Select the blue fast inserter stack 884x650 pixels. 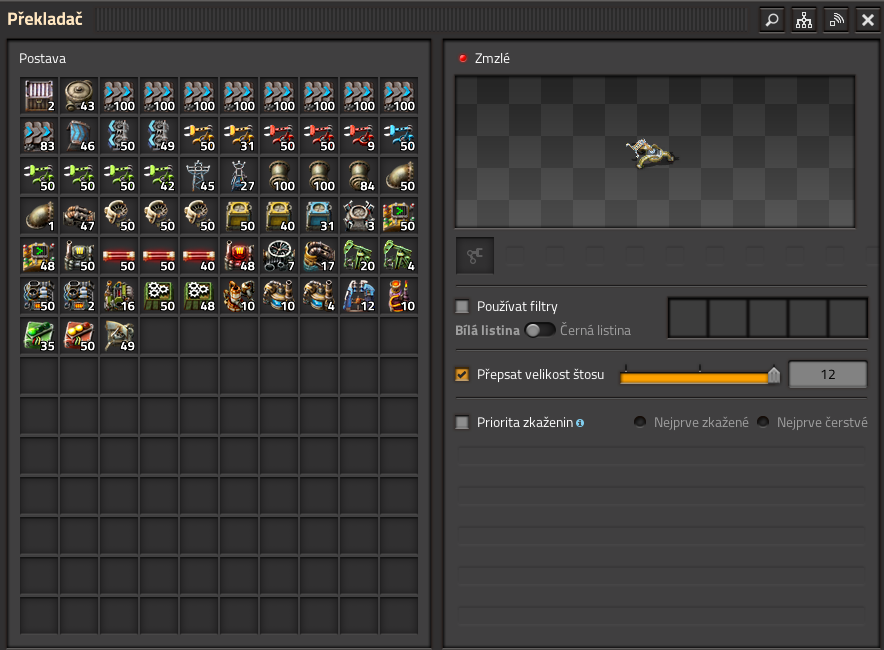pos(399,136)
